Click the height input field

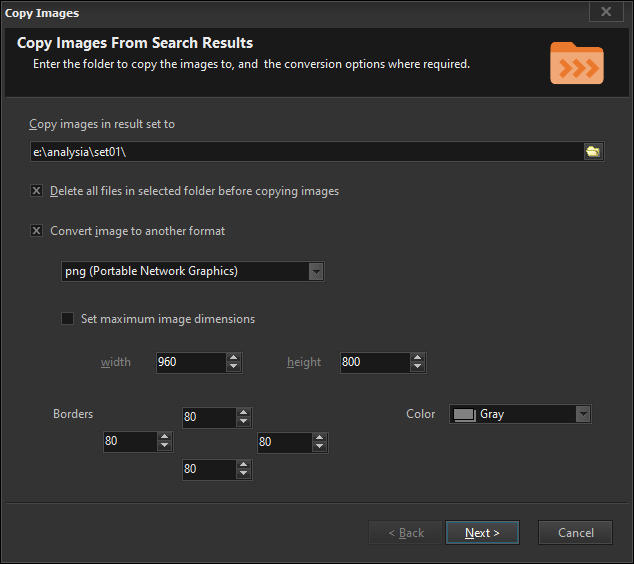tap(374, 362)
